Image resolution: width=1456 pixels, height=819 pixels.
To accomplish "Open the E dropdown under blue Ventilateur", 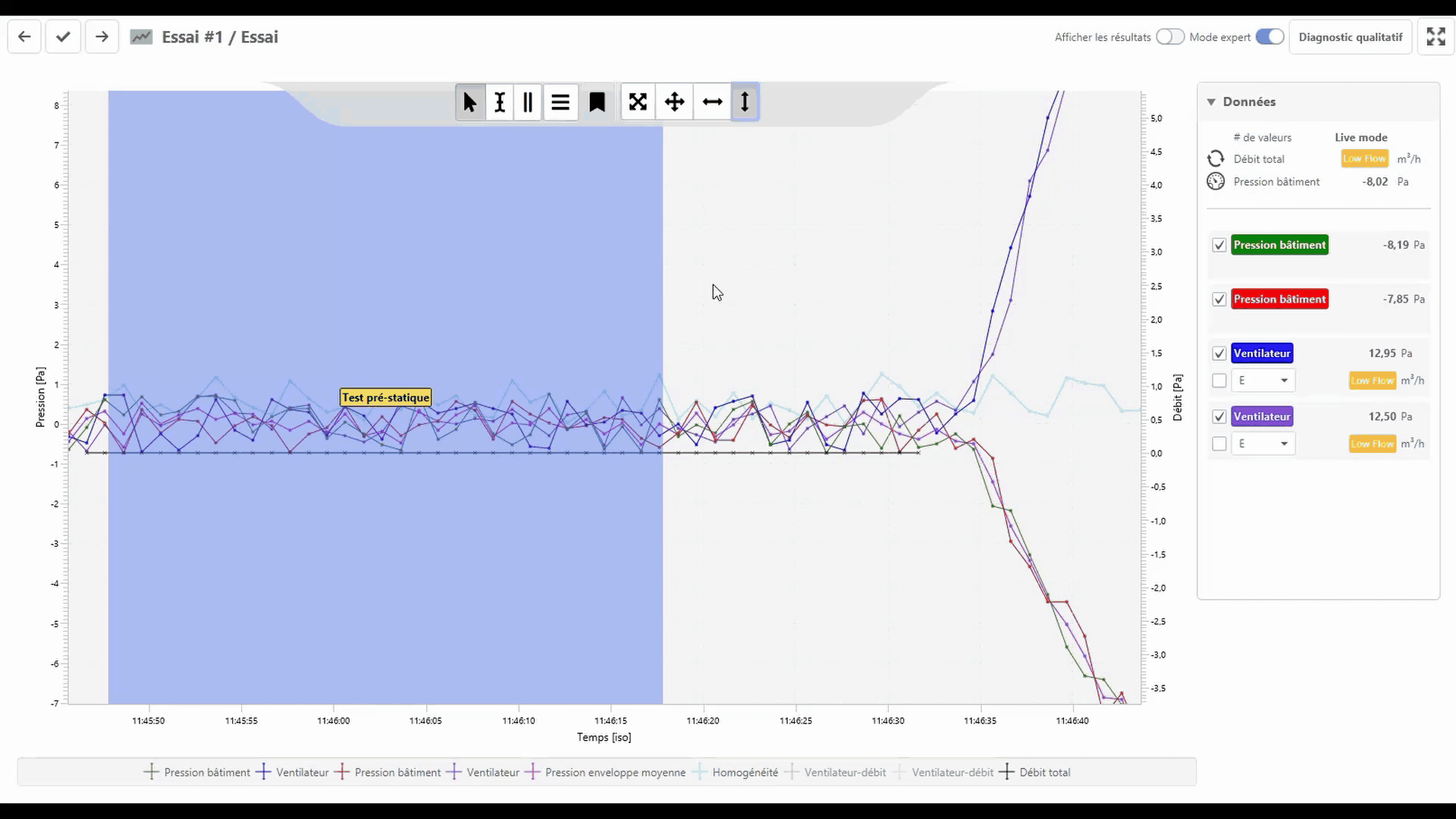I will point(1263,381).
